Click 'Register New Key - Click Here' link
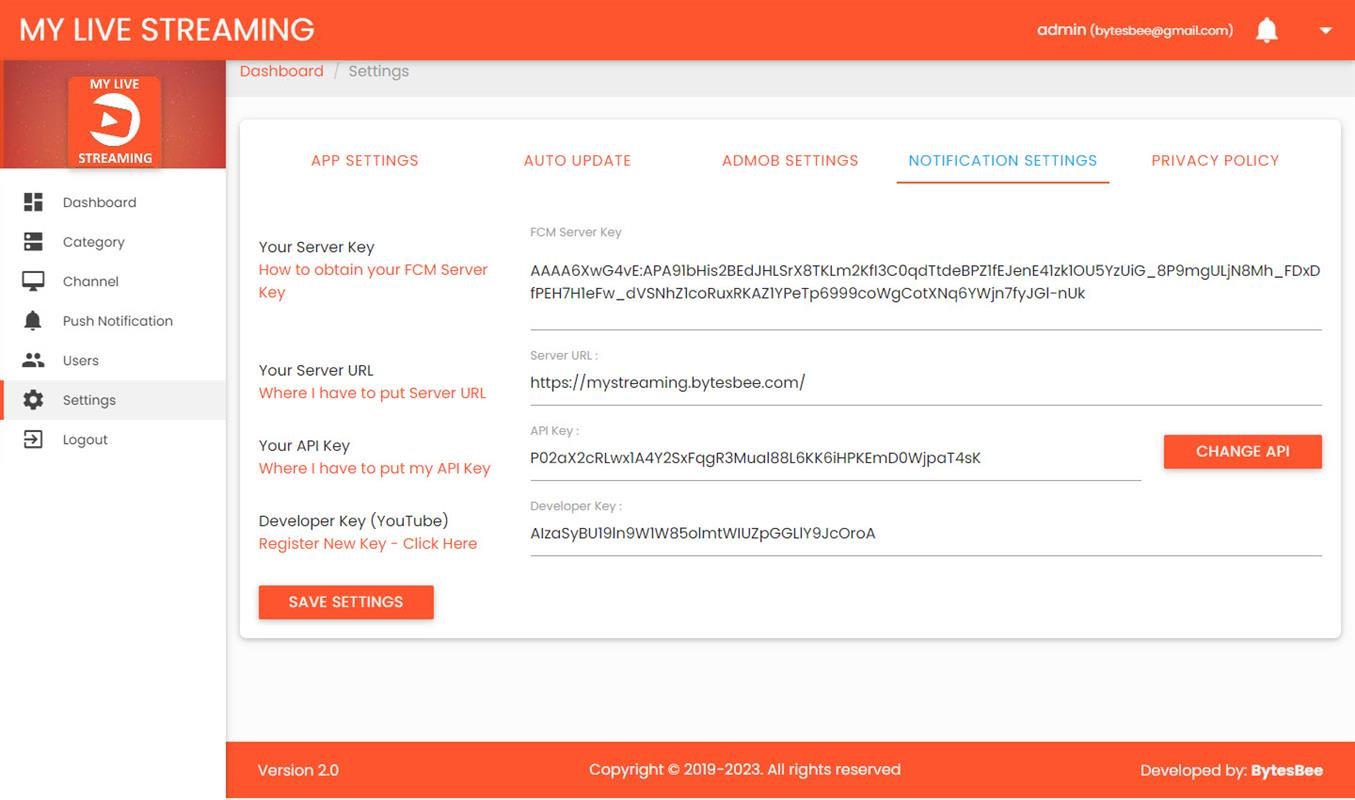The height and width of the screenshot is (800, 1355). coord(367,543)
